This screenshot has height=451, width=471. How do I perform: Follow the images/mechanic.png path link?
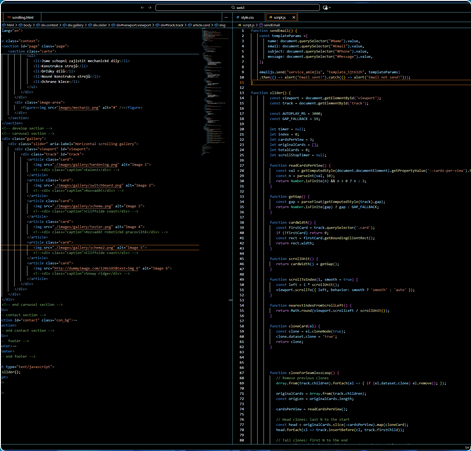(79, 108)
